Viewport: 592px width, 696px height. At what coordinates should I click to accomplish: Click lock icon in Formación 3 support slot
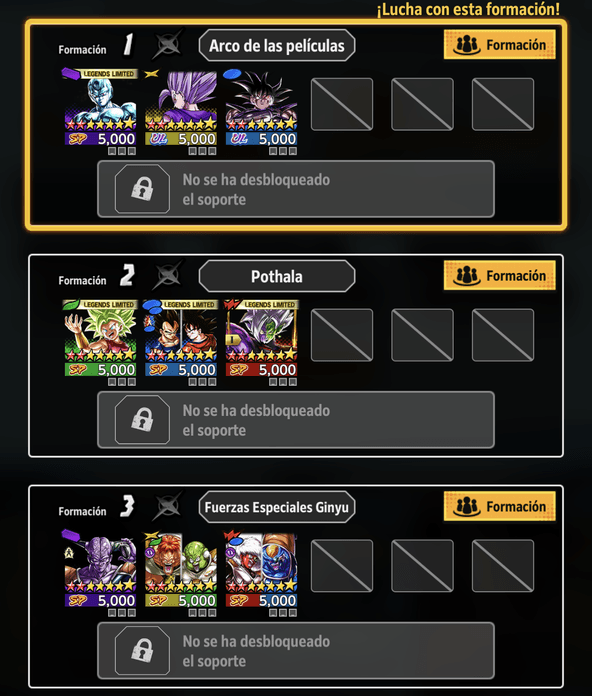(x=142, y=650)
